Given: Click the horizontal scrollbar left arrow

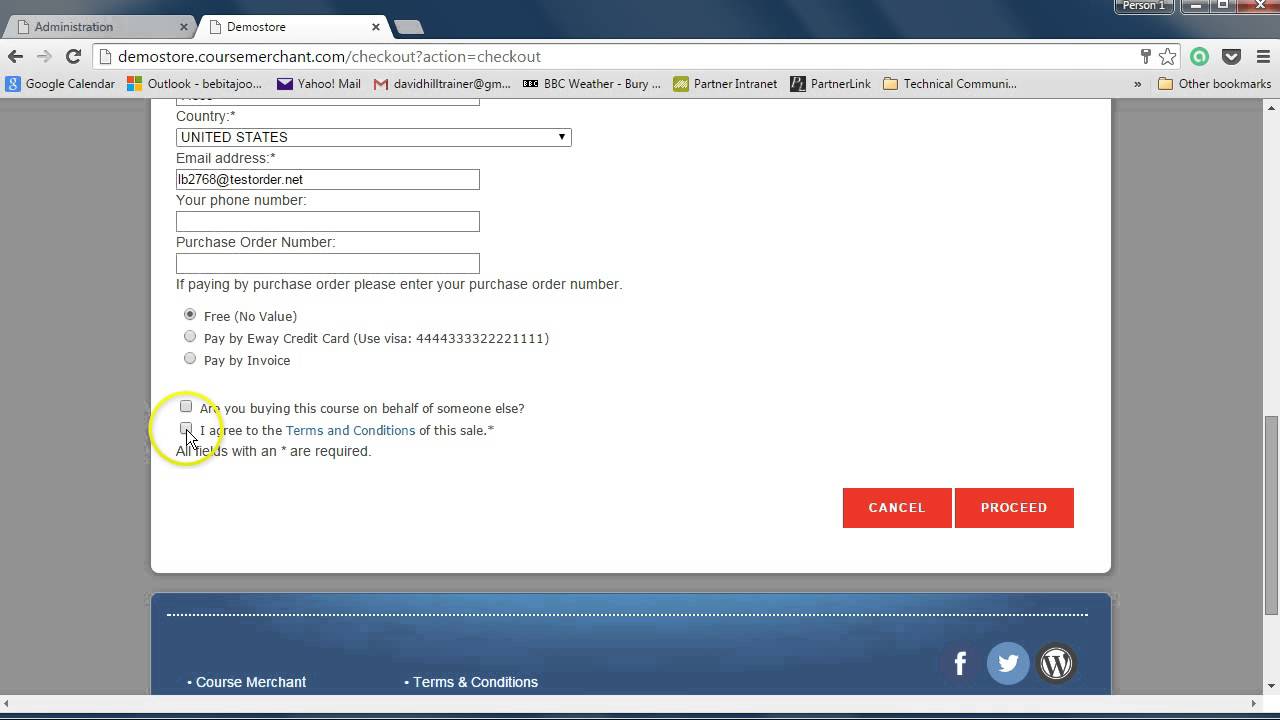Looking at the screenshot, I should 8,703.
